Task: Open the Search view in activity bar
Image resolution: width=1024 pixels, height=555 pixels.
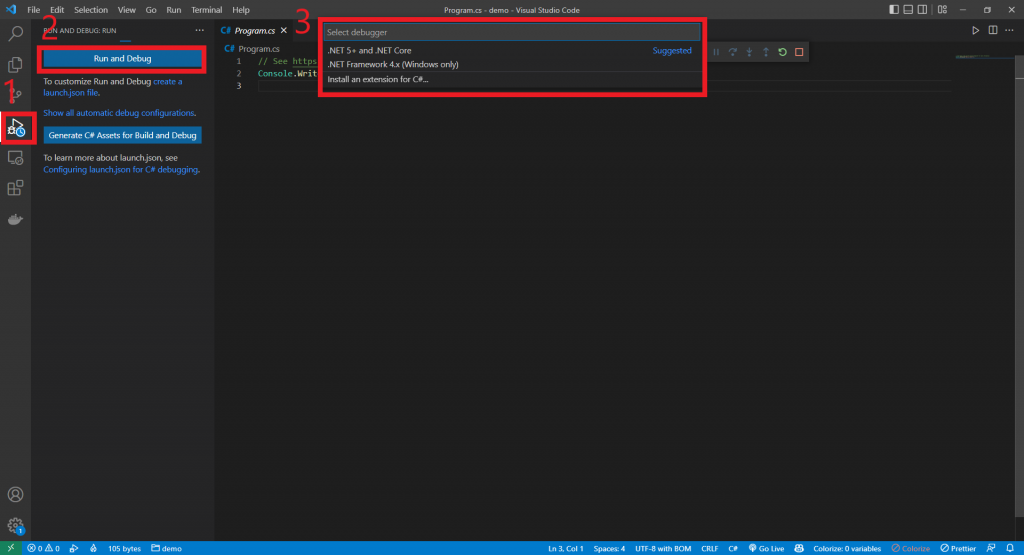Action: [15, 33]
